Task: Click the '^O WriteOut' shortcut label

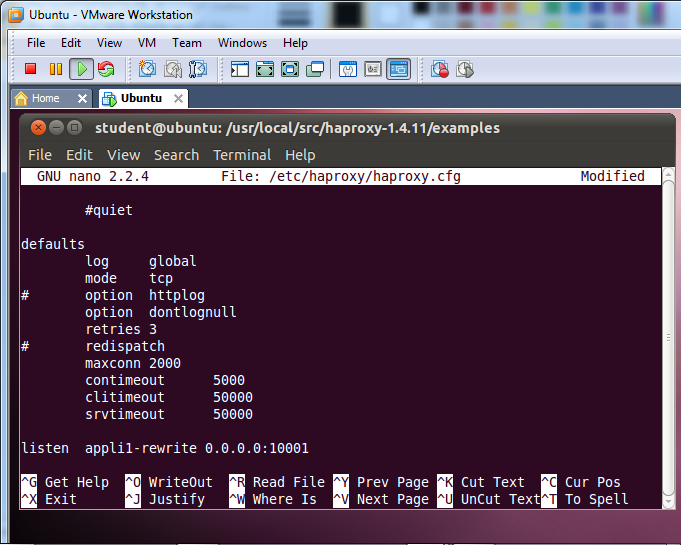Action: click(169, 482)
